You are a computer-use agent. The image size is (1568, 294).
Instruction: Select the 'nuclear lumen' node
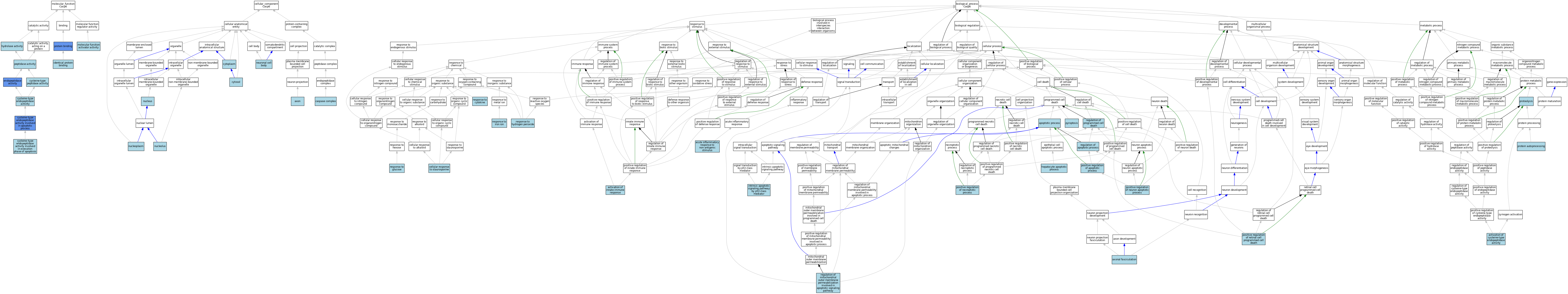(x=145, y=123)
